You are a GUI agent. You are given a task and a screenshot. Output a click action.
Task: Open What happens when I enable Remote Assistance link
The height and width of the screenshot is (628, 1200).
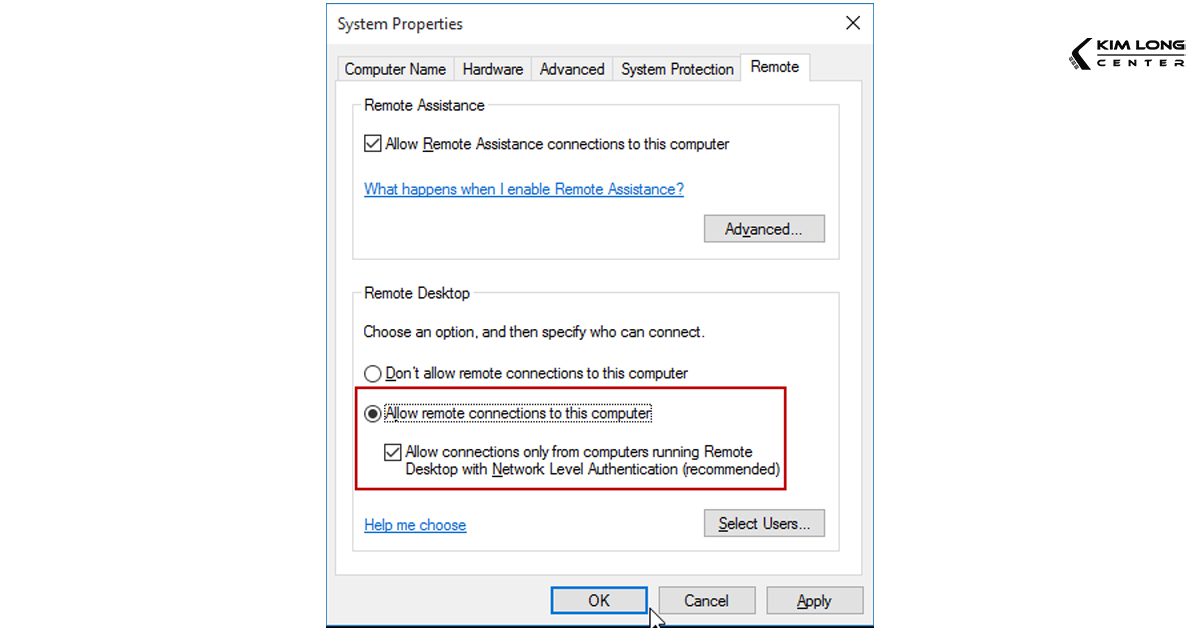point(523,189)
